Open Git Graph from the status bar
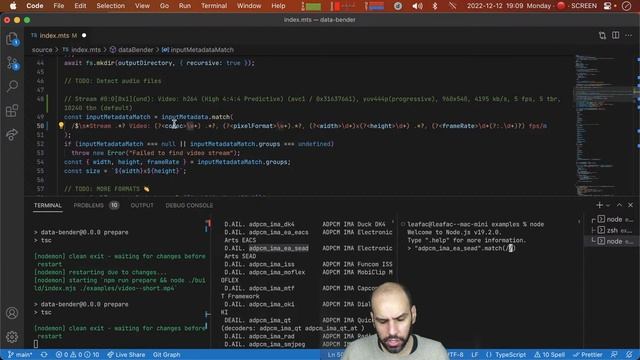 (167, 355)
